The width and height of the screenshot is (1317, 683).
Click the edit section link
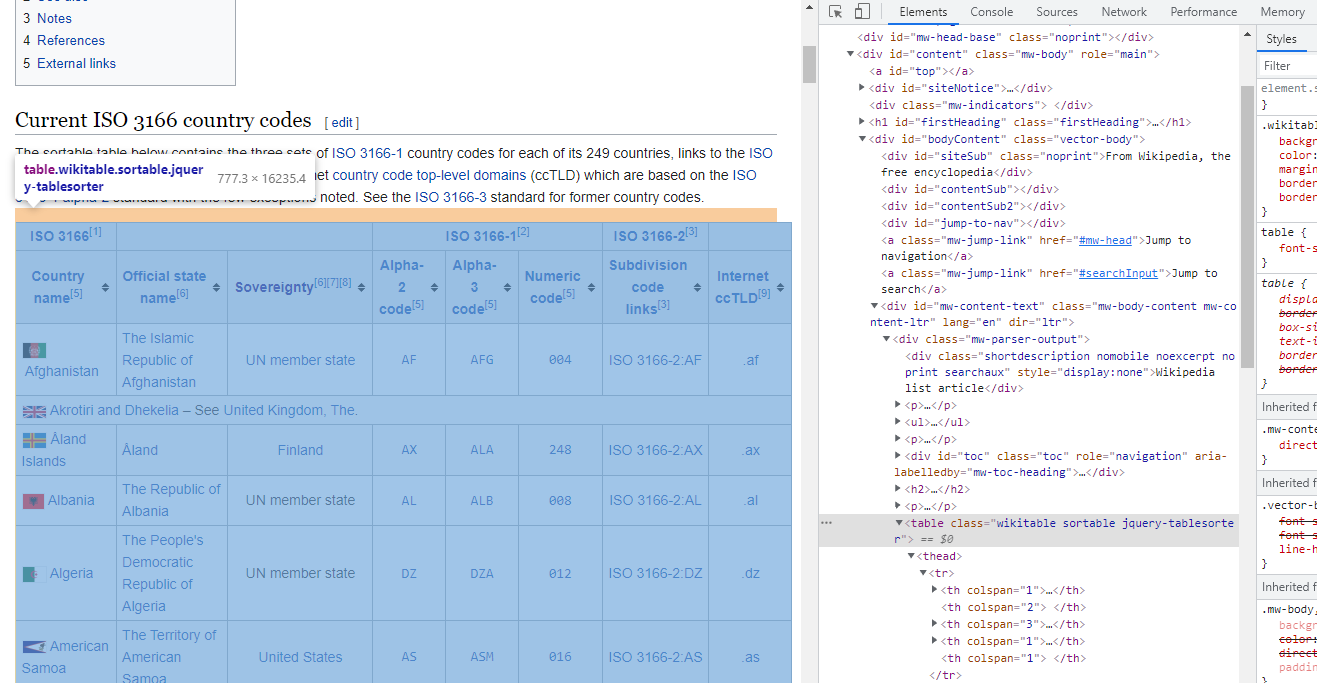click(x=342, y=122)
